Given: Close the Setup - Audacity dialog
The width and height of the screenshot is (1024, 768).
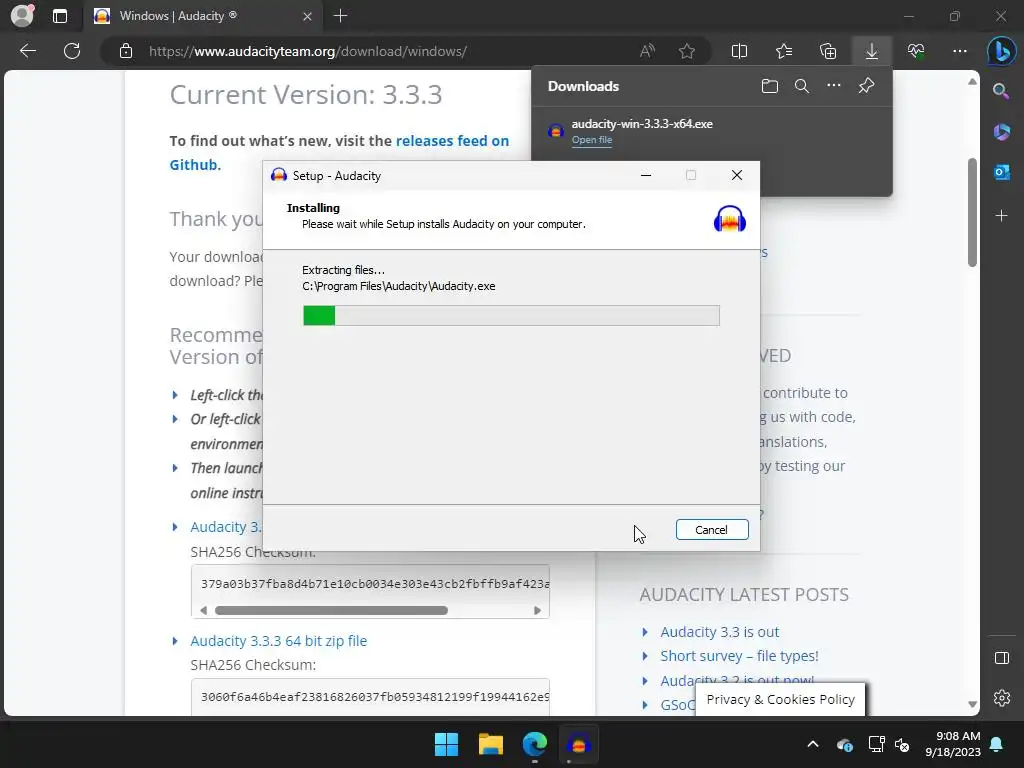Looking at the screenshot, I should click(x=737, y=175).
